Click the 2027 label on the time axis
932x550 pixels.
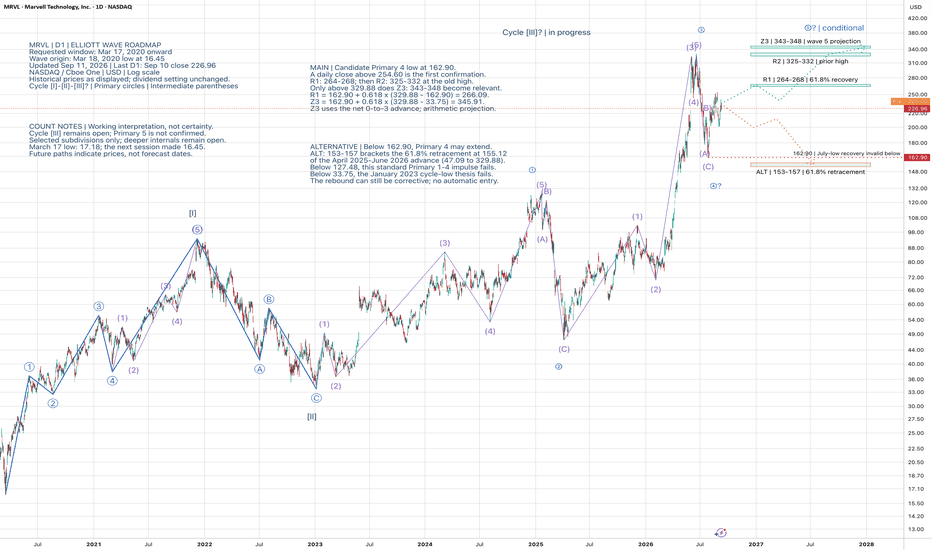pos(756,544)
